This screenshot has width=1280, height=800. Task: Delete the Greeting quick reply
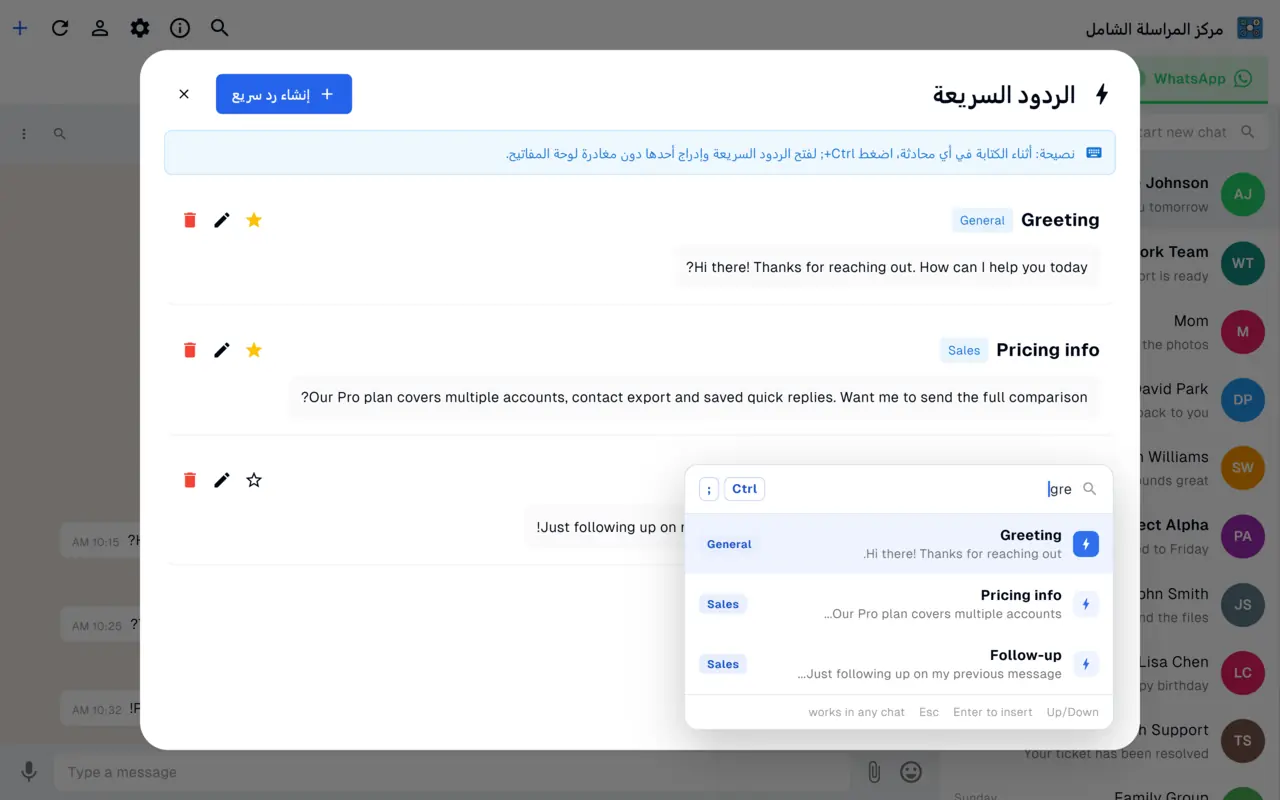tap(190, 220)
